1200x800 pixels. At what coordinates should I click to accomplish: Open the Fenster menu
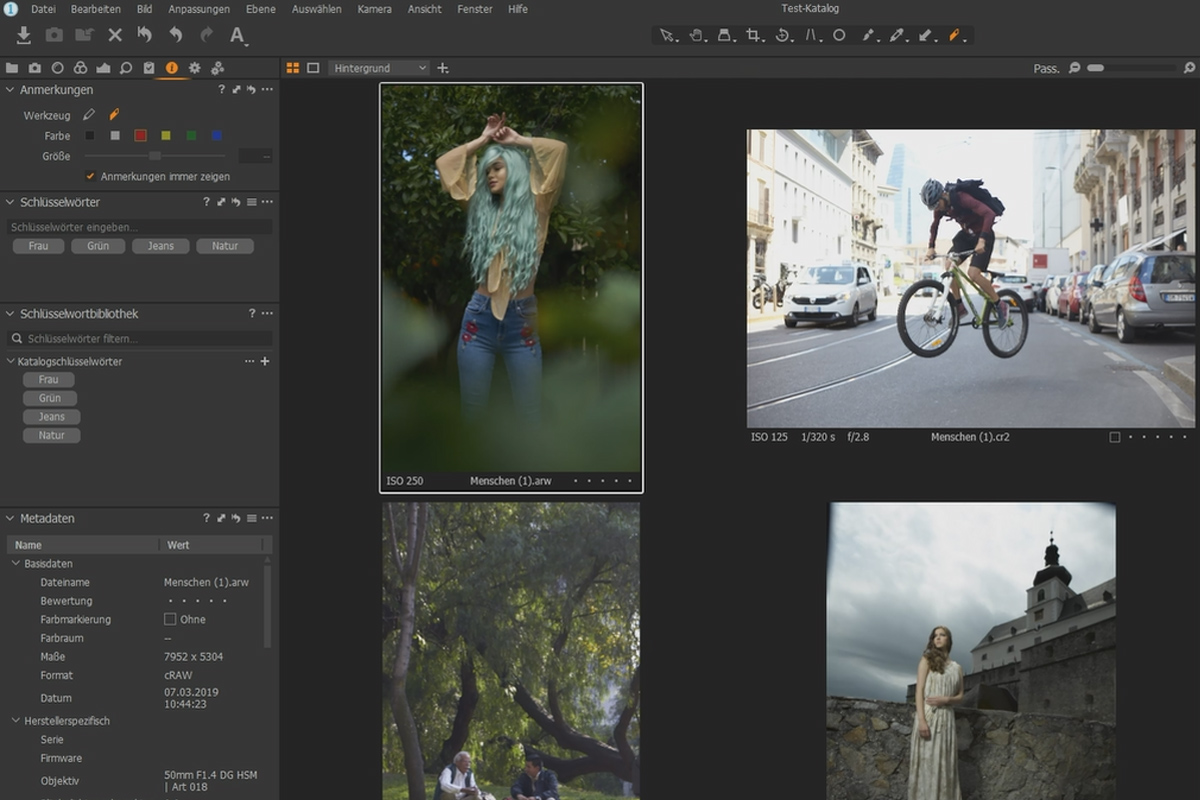pos(475,9)
